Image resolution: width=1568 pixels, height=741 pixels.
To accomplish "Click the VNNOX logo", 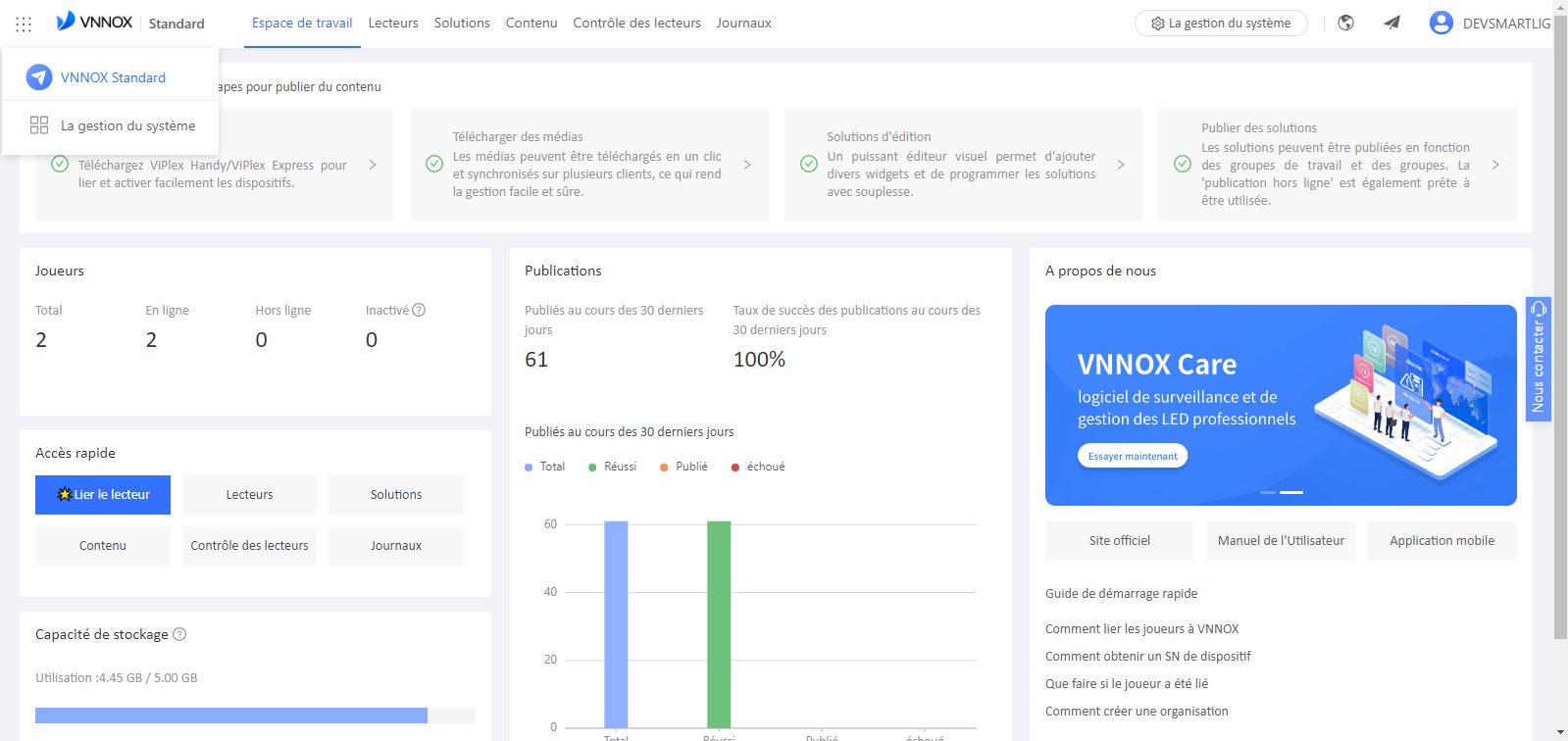I will tap(94, 22).
